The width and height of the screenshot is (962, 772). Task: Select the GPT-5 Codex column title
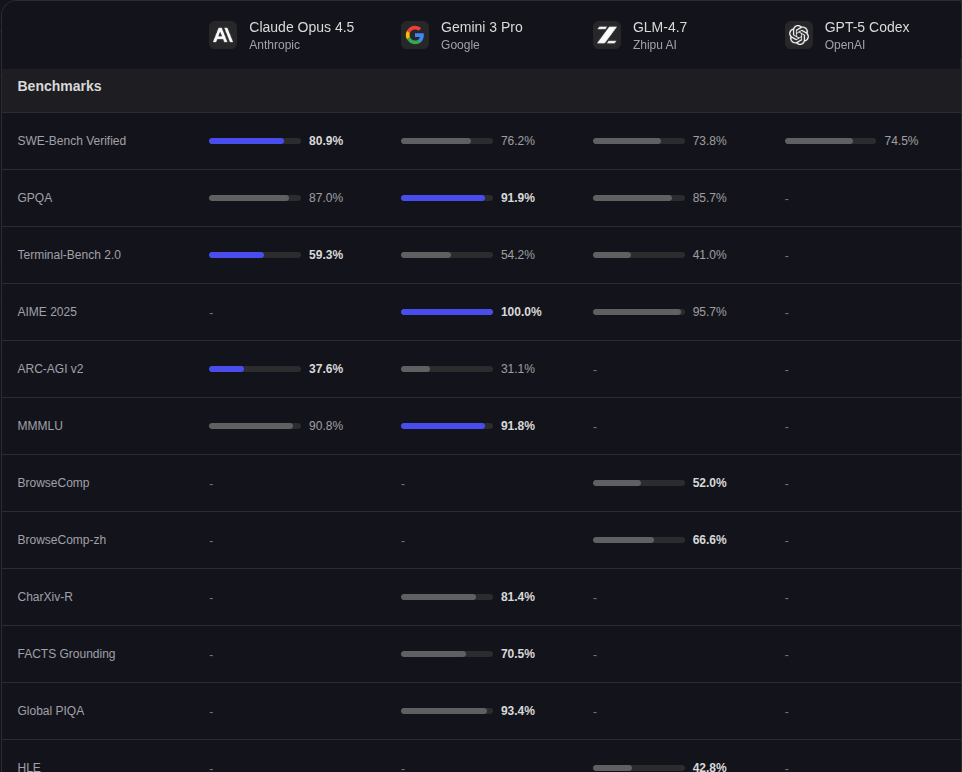click(x=866, y=27)
